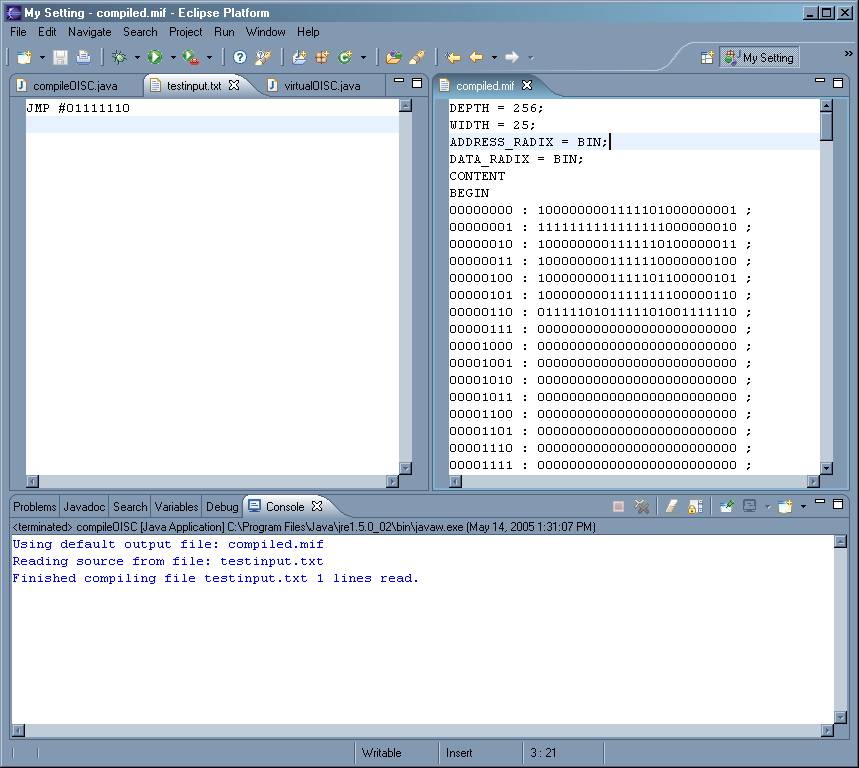
Task: Click the green Run icon
Action: pyautogui.click(x=155, y=57)
